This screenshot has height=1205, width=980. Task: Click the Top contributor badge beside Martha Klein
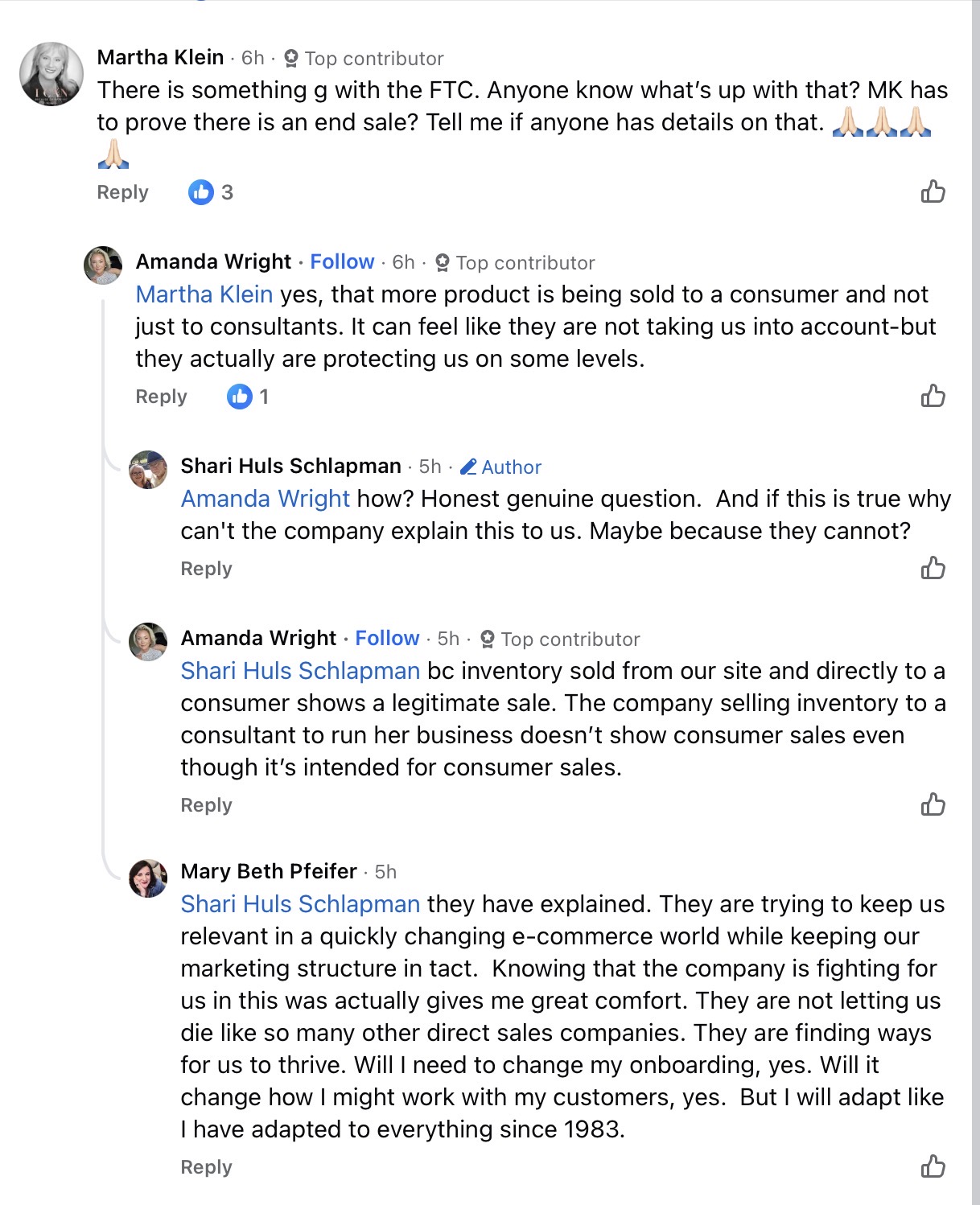pos(364,59)
